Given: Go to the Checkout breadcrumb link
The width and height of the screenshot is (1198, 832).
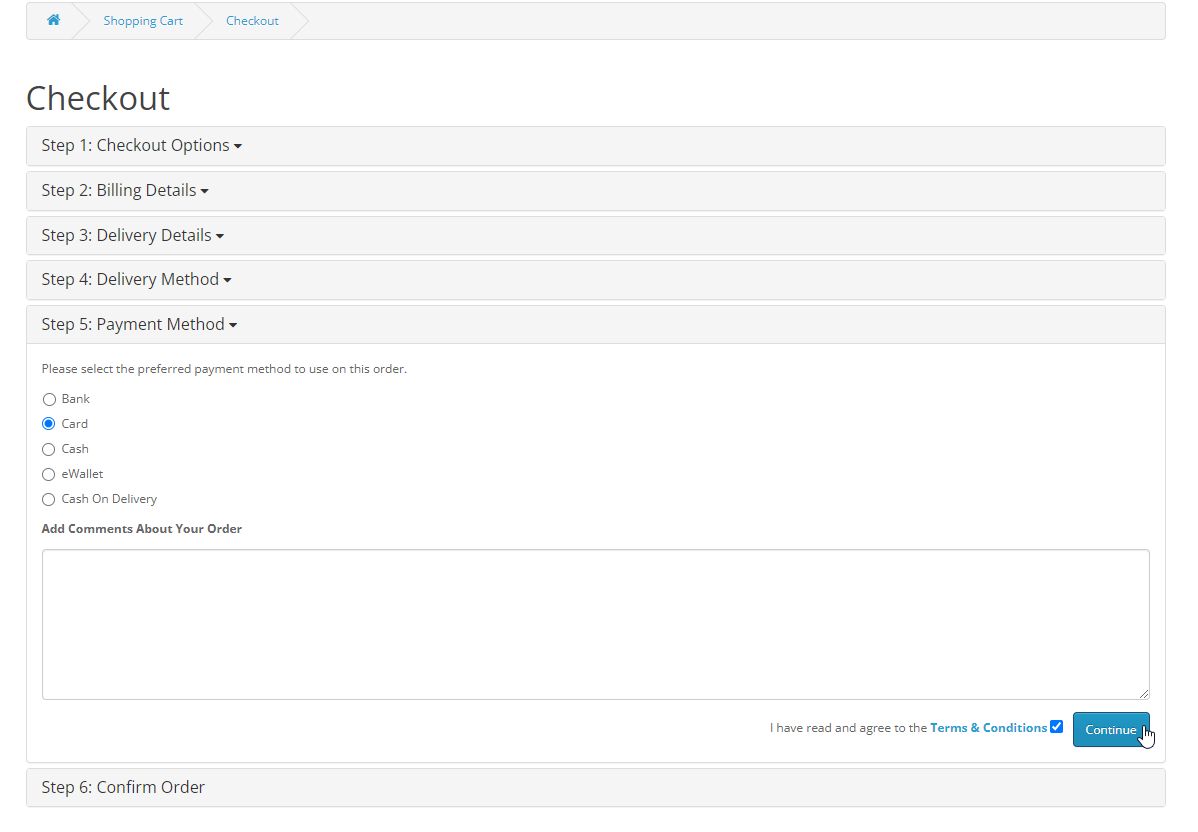Looking at the screenshot, I should pos(252,21).
